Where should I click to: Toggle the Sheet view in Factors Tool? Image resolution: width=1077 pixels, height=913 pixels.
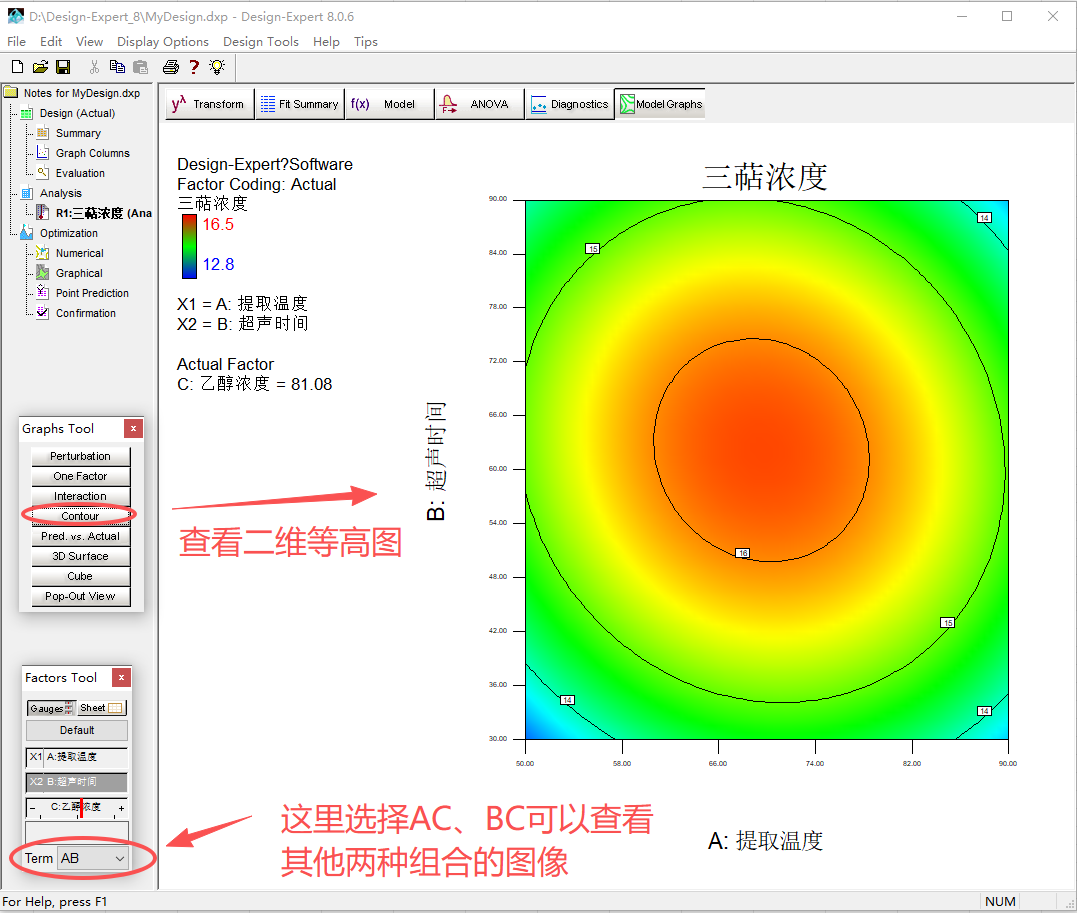102,708
